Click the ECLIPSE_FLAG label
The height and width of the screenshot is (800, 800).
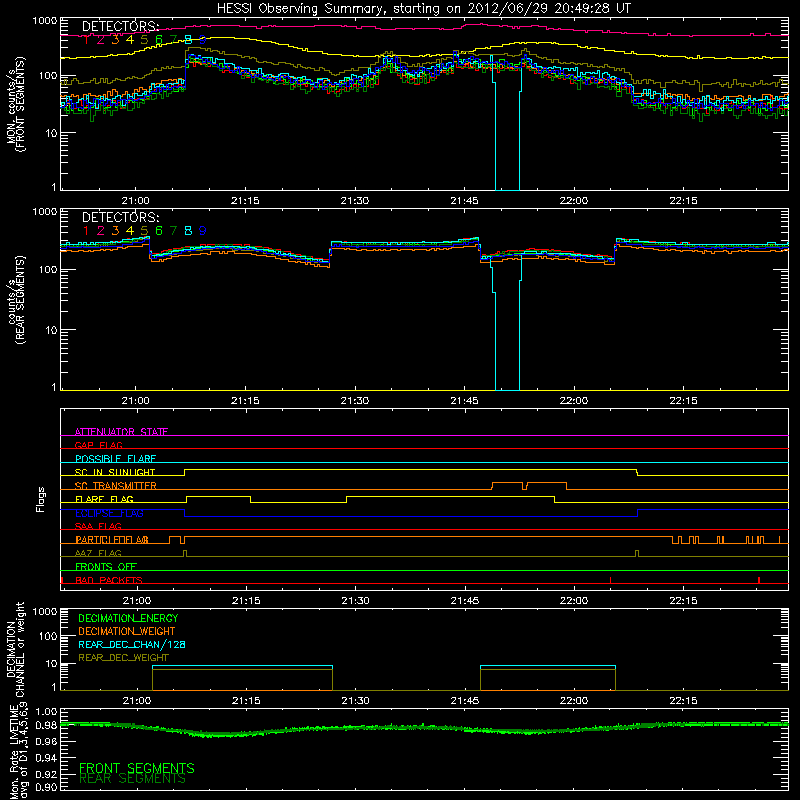[x=109, y=513]
